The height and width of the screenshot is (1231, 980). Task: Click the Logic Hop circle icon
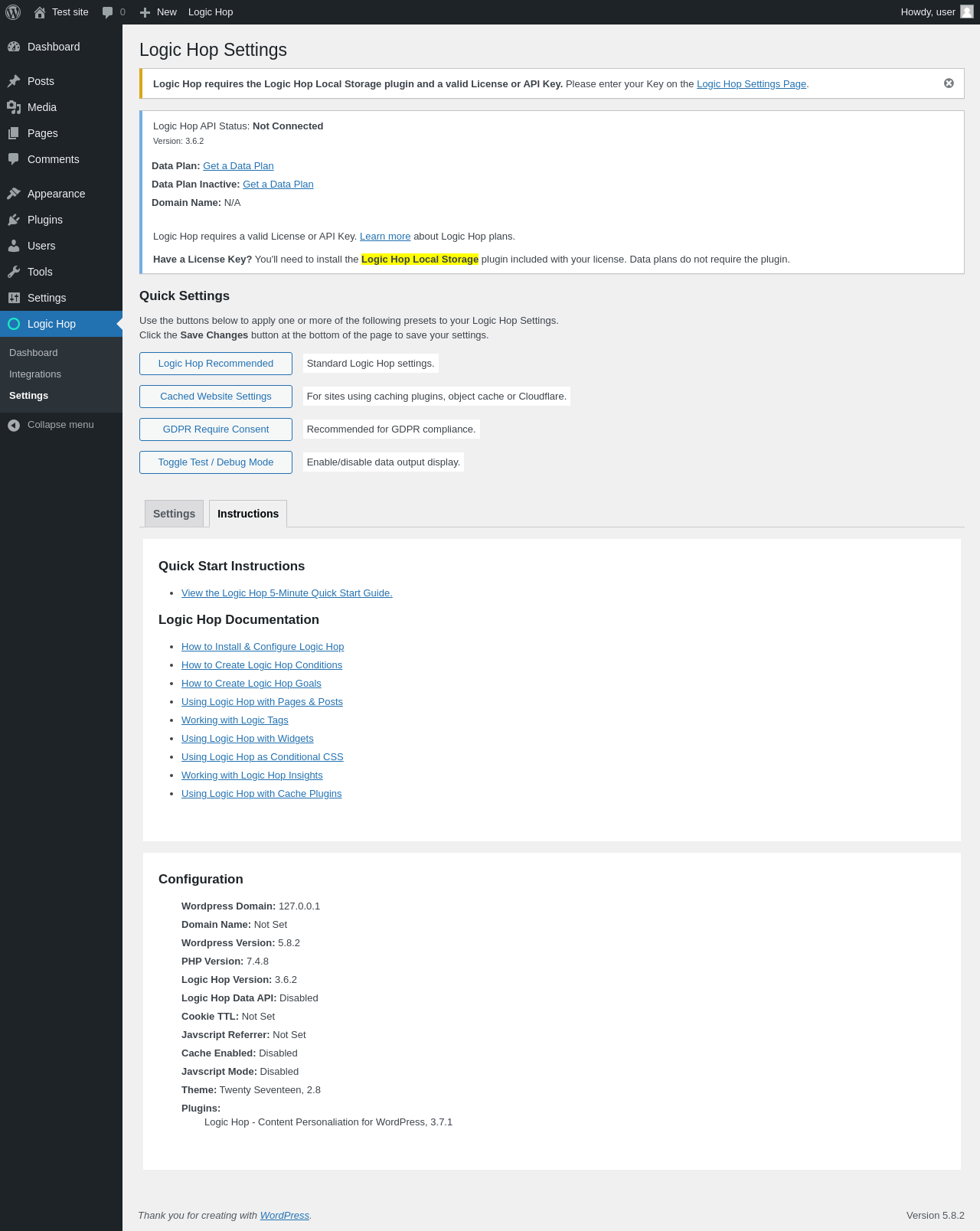click(x=14, y=324)
